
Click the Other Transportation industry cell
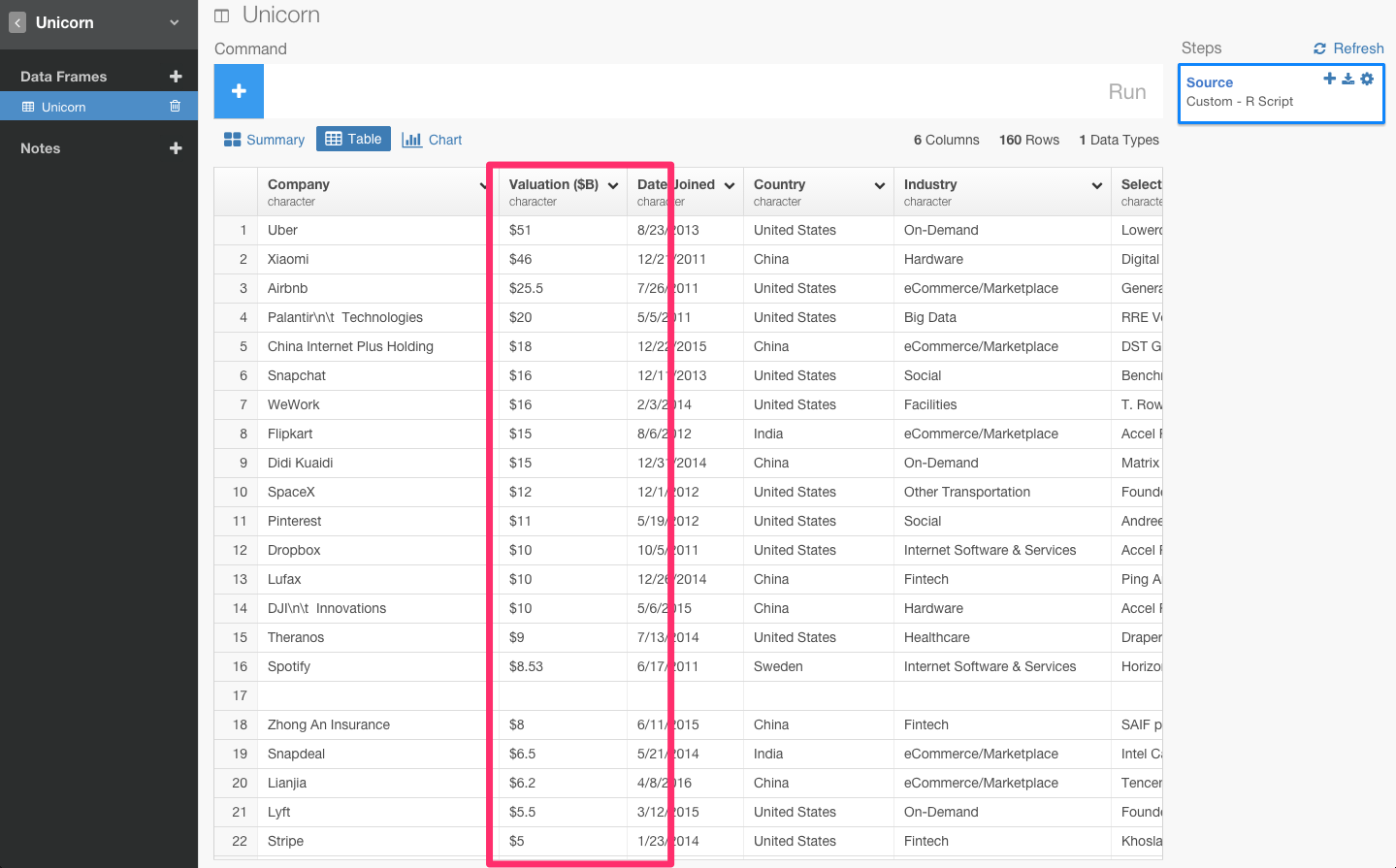point(1002,492)
